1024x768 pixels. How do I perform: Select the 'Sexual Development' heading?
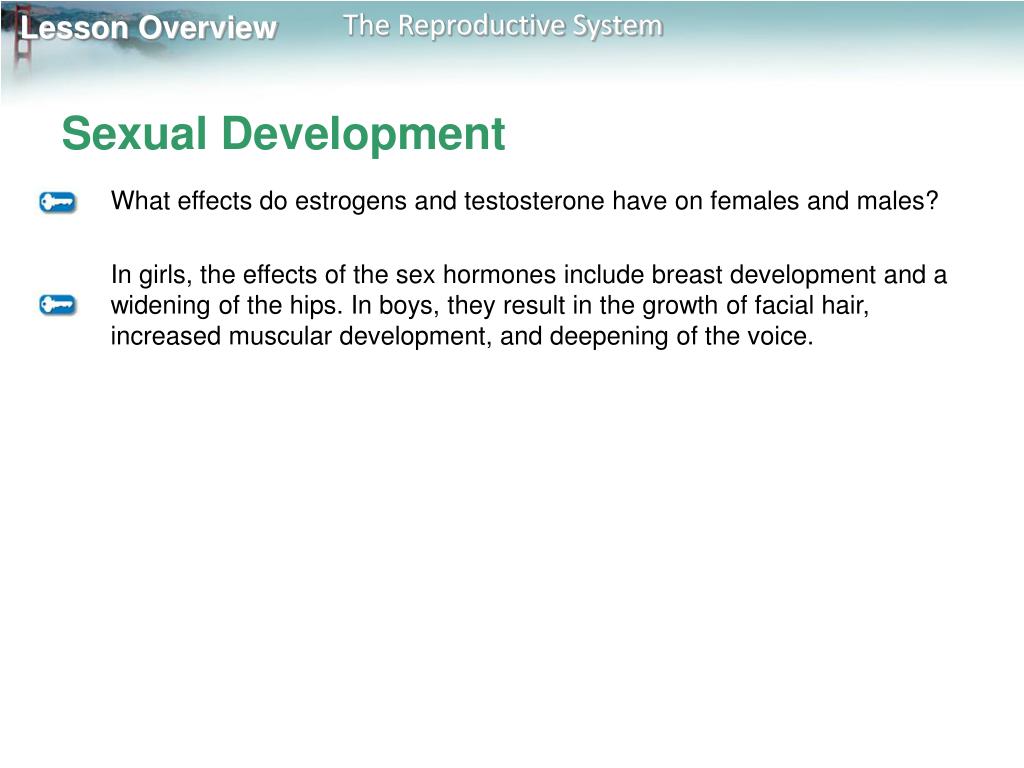click(x=283, y=134)
